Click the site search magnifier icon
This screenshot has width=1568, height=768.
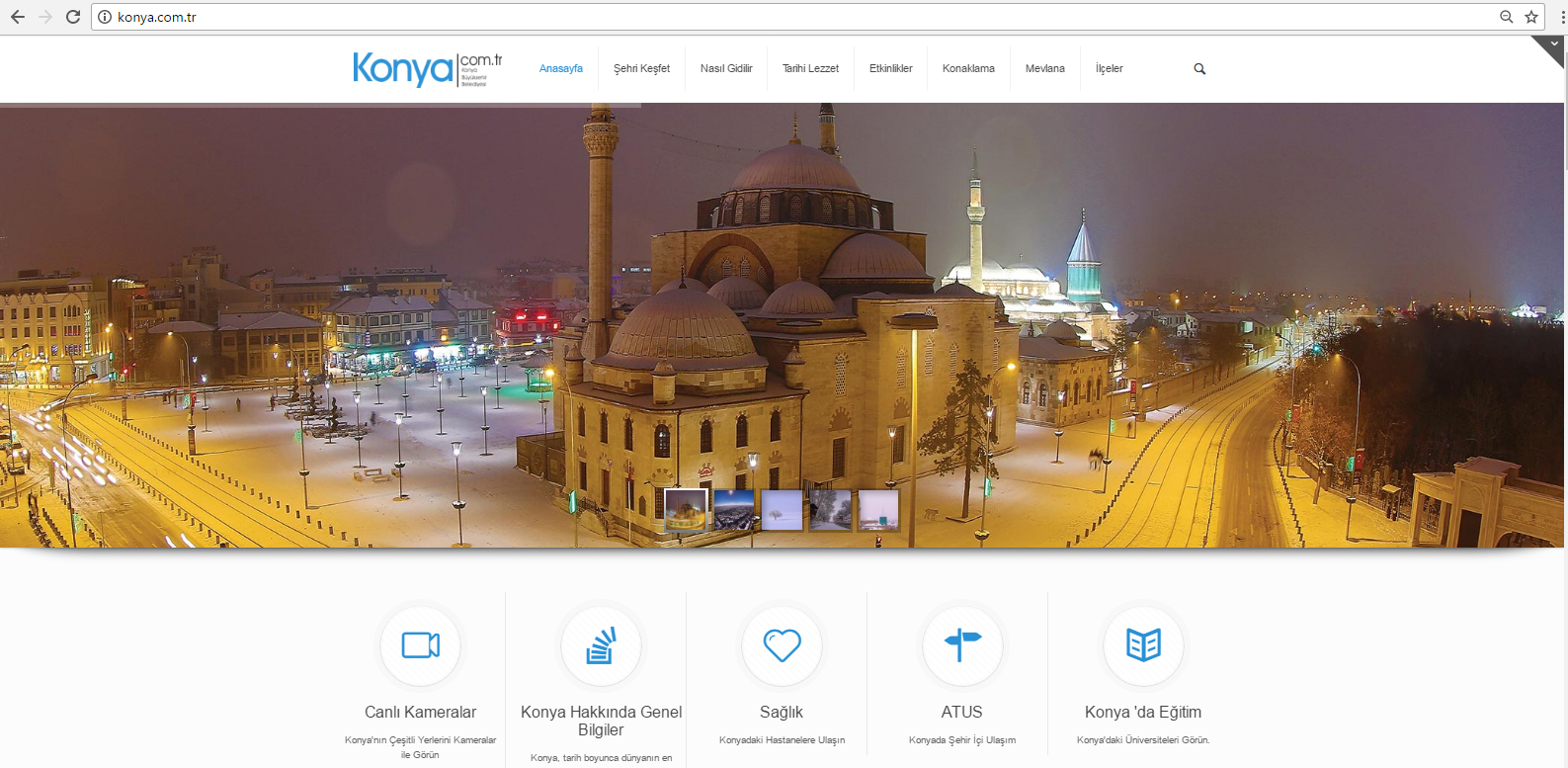click(1199, 69)
